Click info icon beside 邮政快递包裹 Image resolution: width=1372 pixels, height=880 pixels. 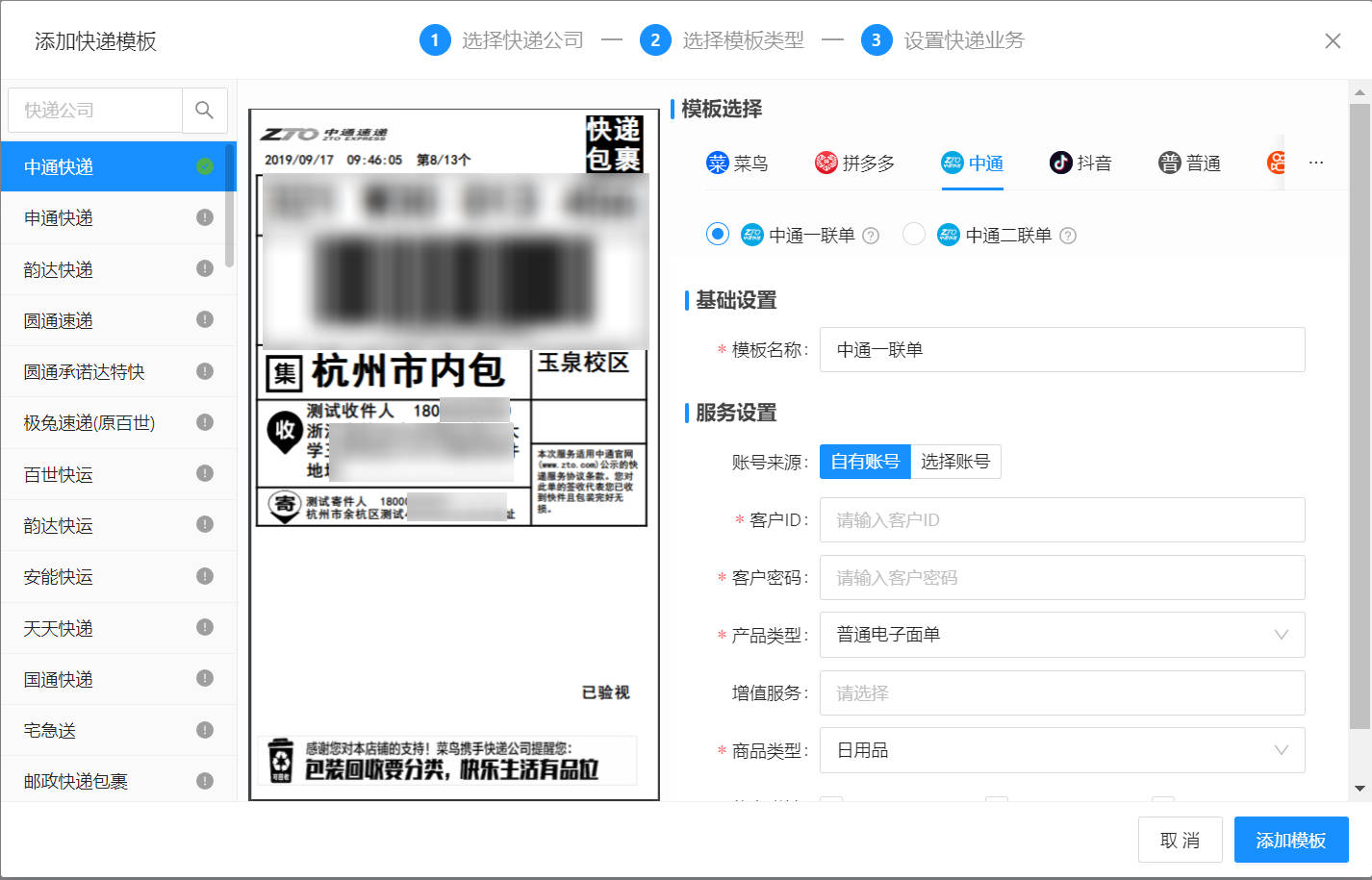tap(205, 781)
